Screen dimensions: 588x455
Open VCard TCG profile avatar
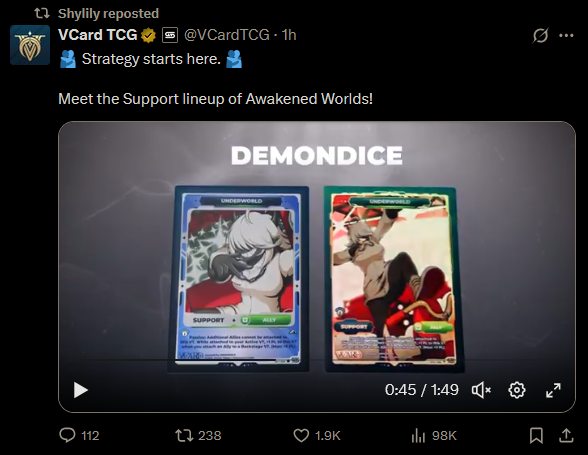[x=30, y=45]
